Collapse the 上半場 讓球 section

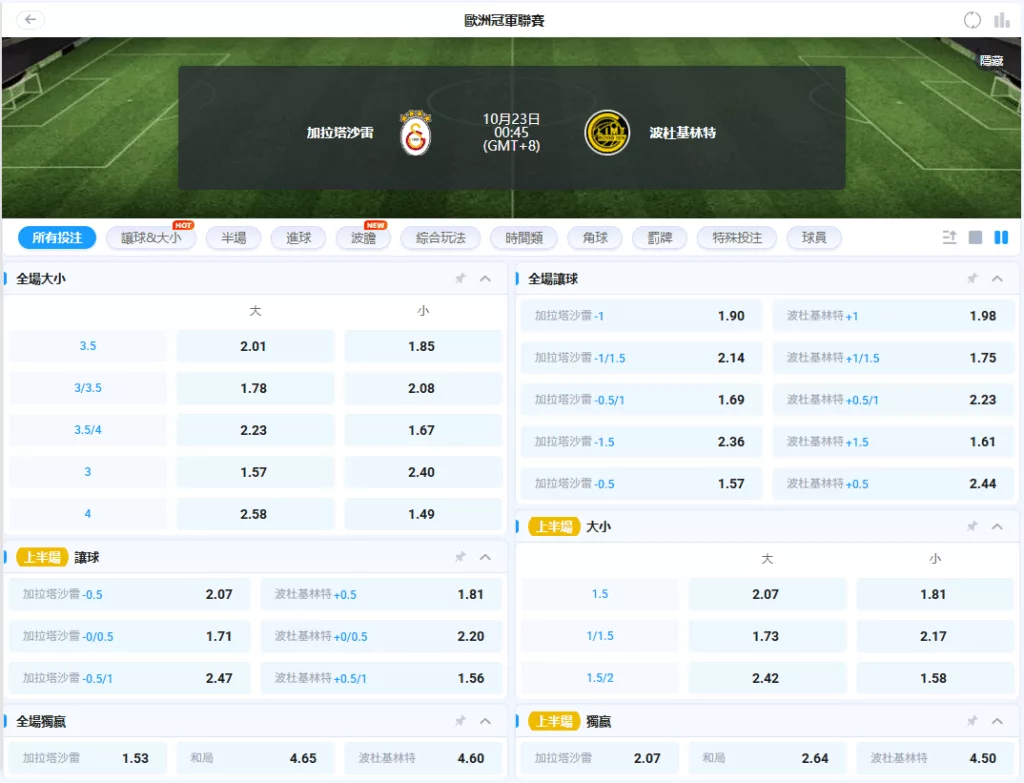tap(486, 557)
